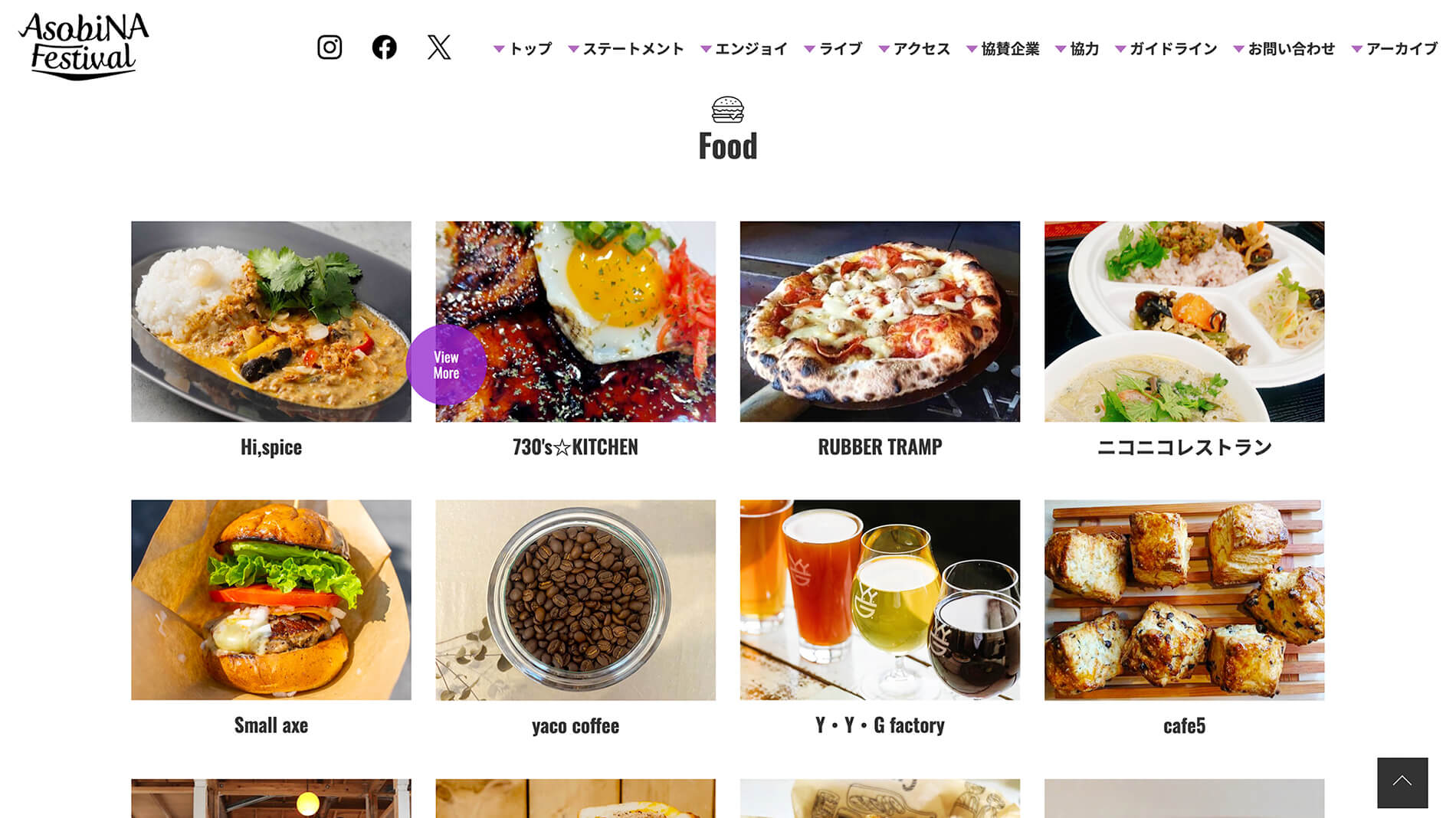Open the RUBBER TRAMP pizza thumbnail
1456x818 pixels.
pos(880,322)
